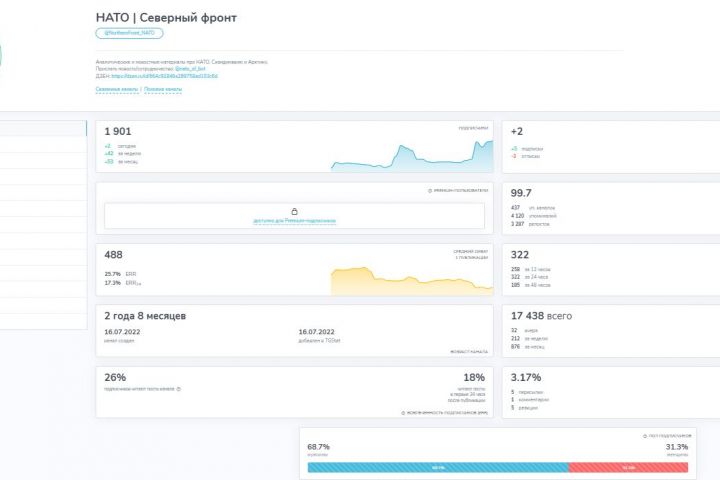The width and height of the screenshot is (720, 480).
Task: Click the '17 438 всего' publications total
Action: coord(541,316)
